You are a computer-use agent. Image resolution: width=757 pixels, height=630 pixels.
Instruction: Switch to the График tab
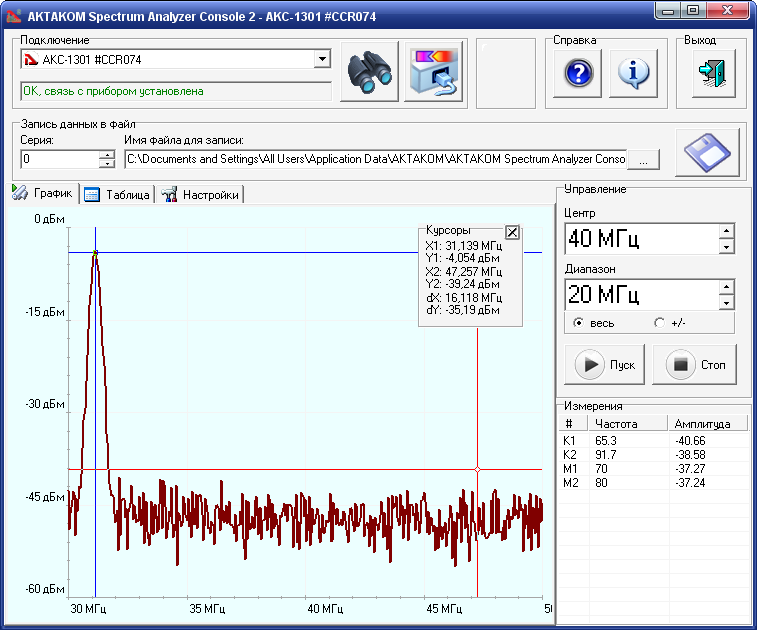click(x=42, y=193)
